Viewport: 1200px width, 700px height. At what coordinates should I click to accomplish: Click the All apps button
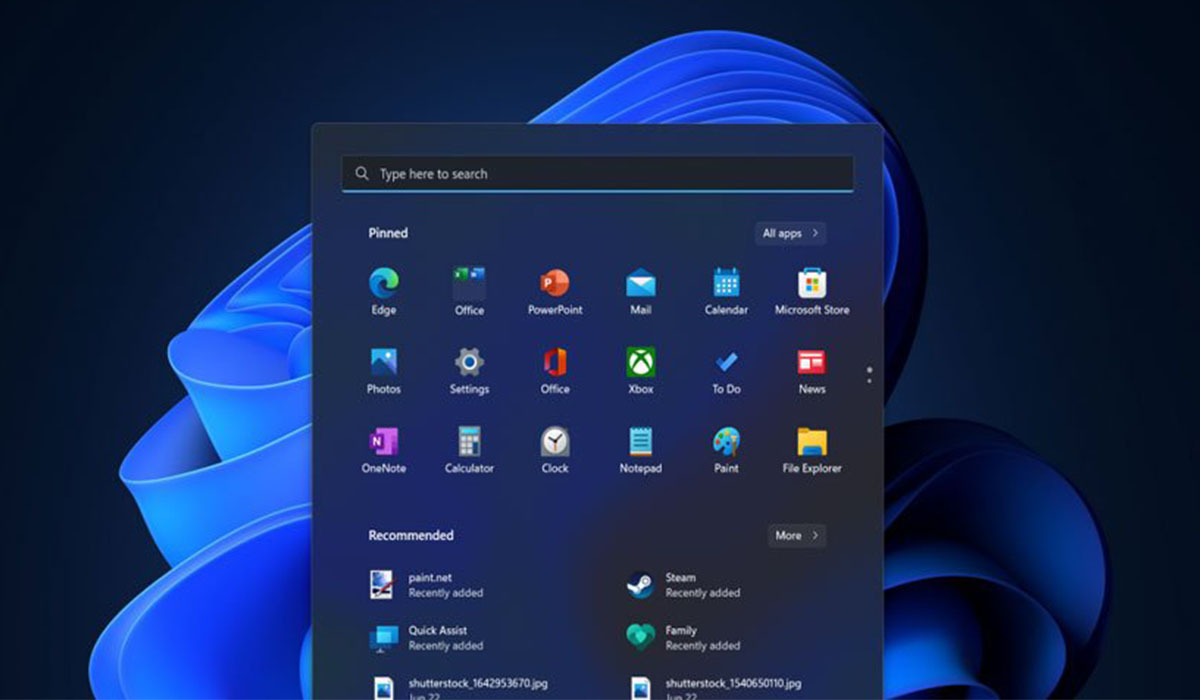790,233
